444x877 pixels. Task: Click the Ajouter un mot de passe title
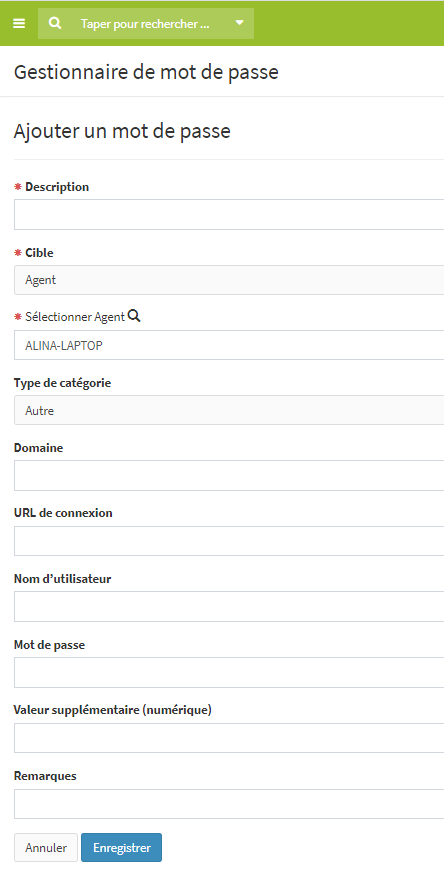pyautogui.click(x=122, y=131)
